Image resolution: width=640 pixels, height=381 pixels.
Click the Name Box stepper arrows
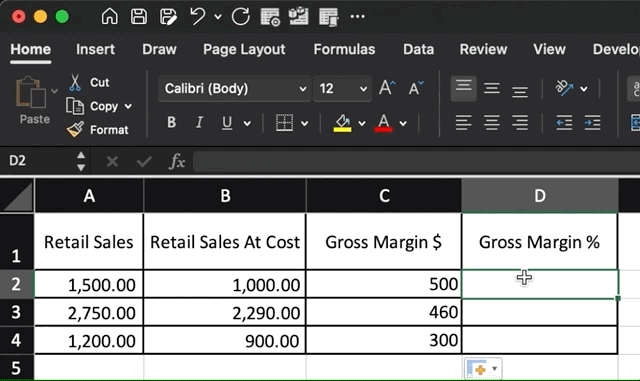[81, 161]
